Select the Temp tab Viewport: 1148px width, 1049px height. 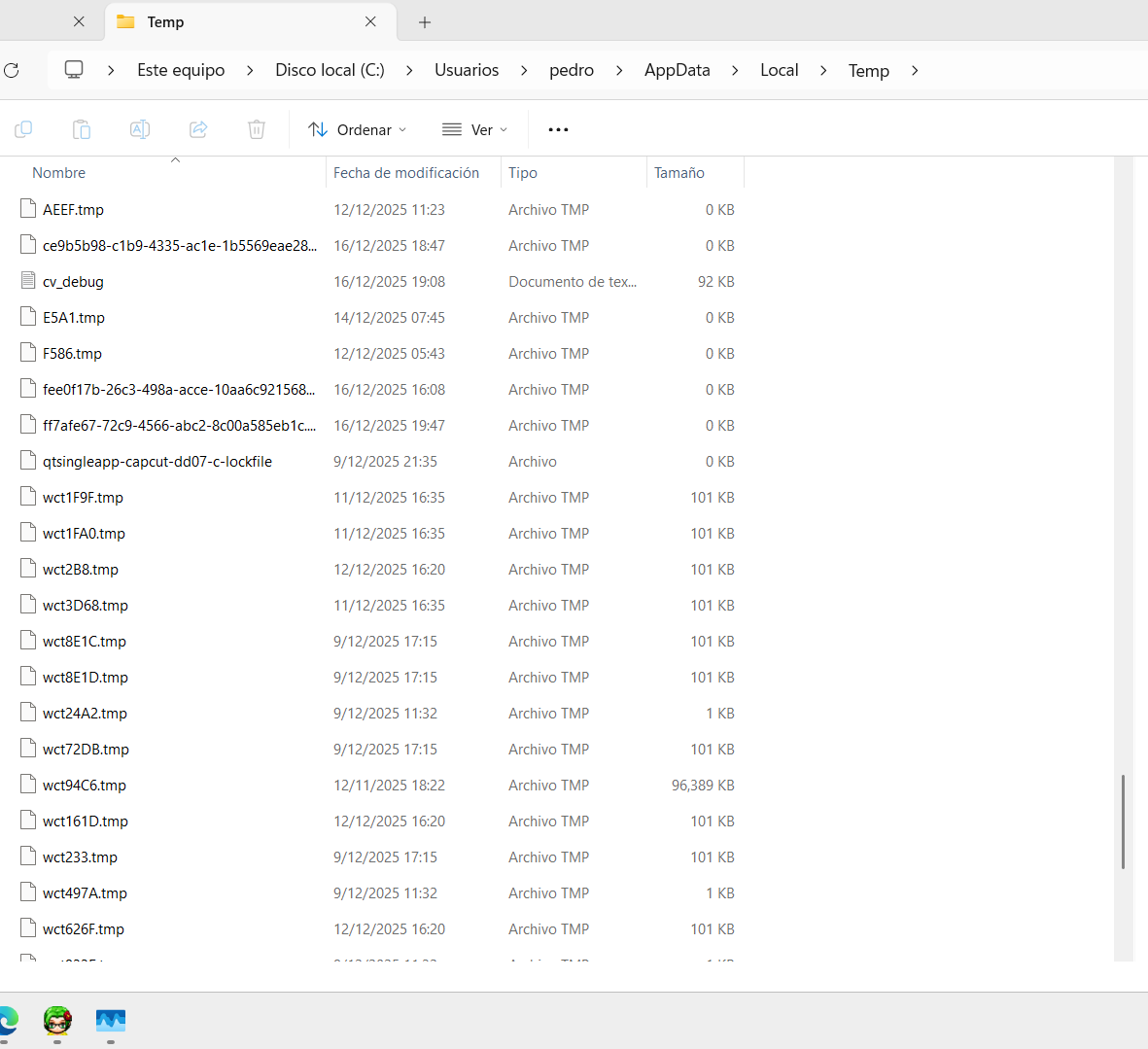251,22
